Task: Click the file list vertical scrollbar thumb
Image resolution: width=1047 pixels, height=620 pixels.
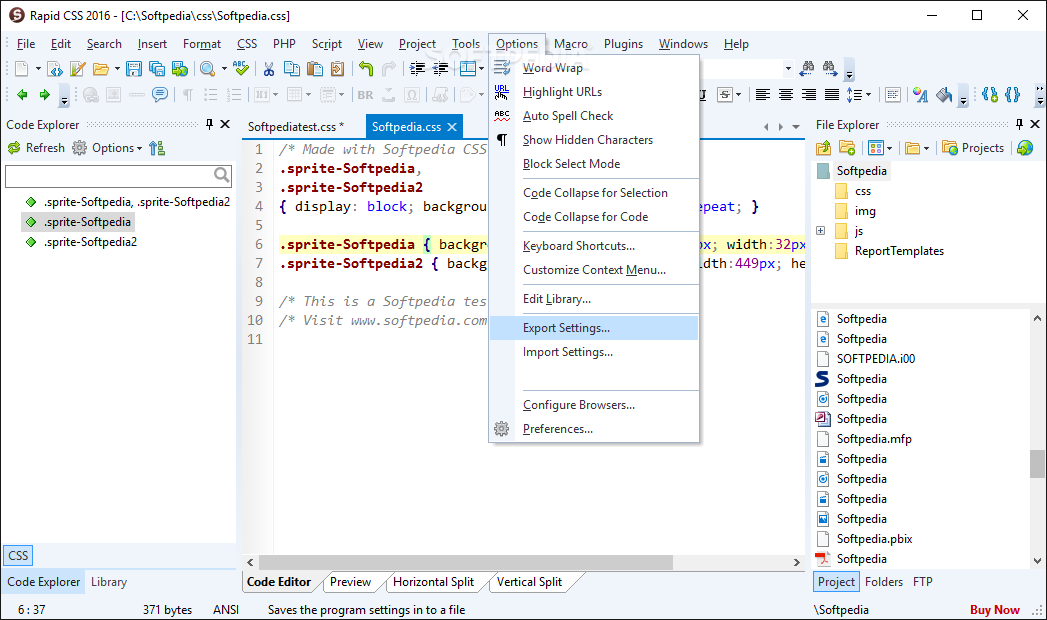Action: pos(1037,464)
